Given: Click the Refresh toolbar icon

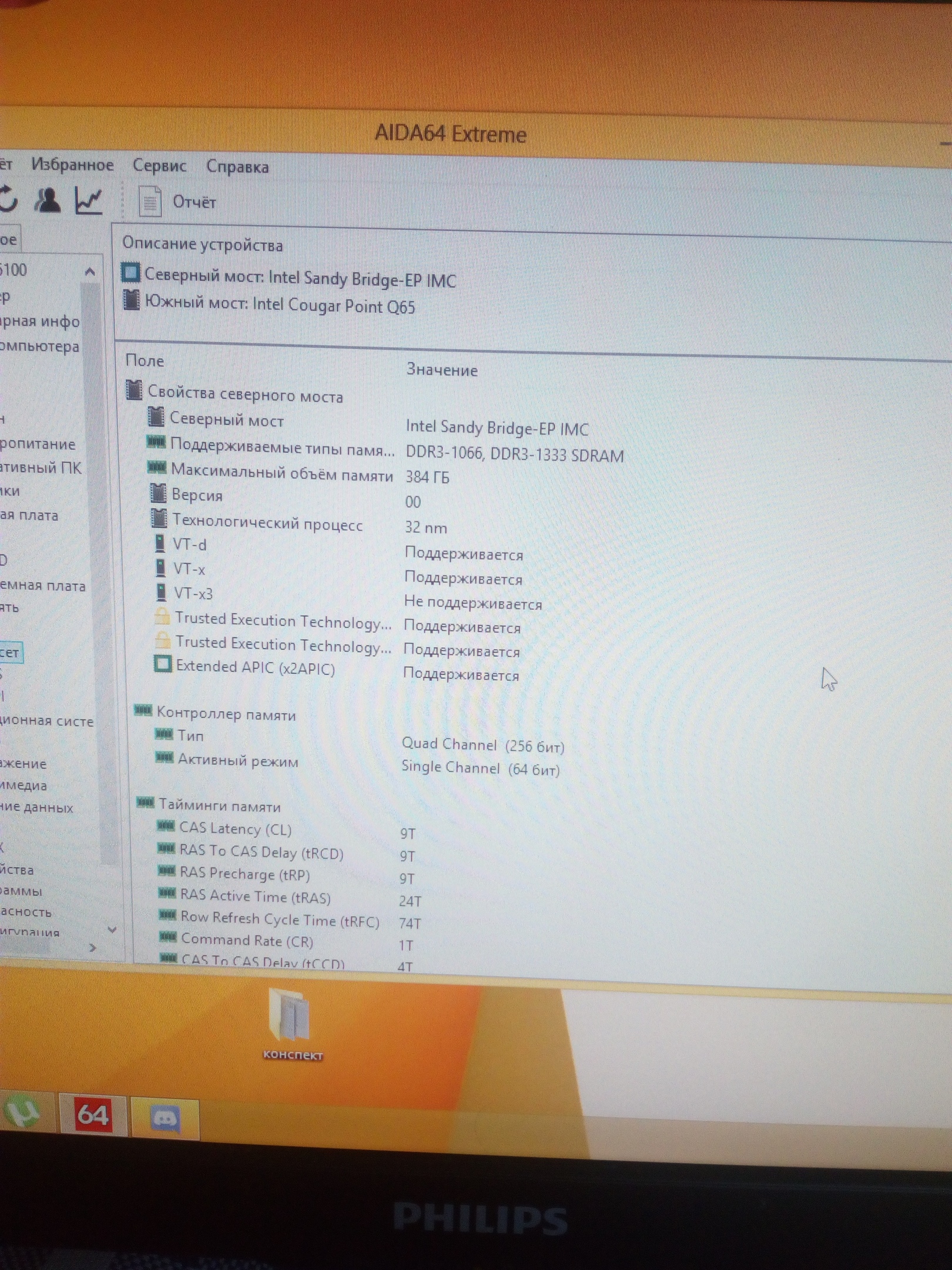Looking at the screenshot, I should [x=8, y=199].
